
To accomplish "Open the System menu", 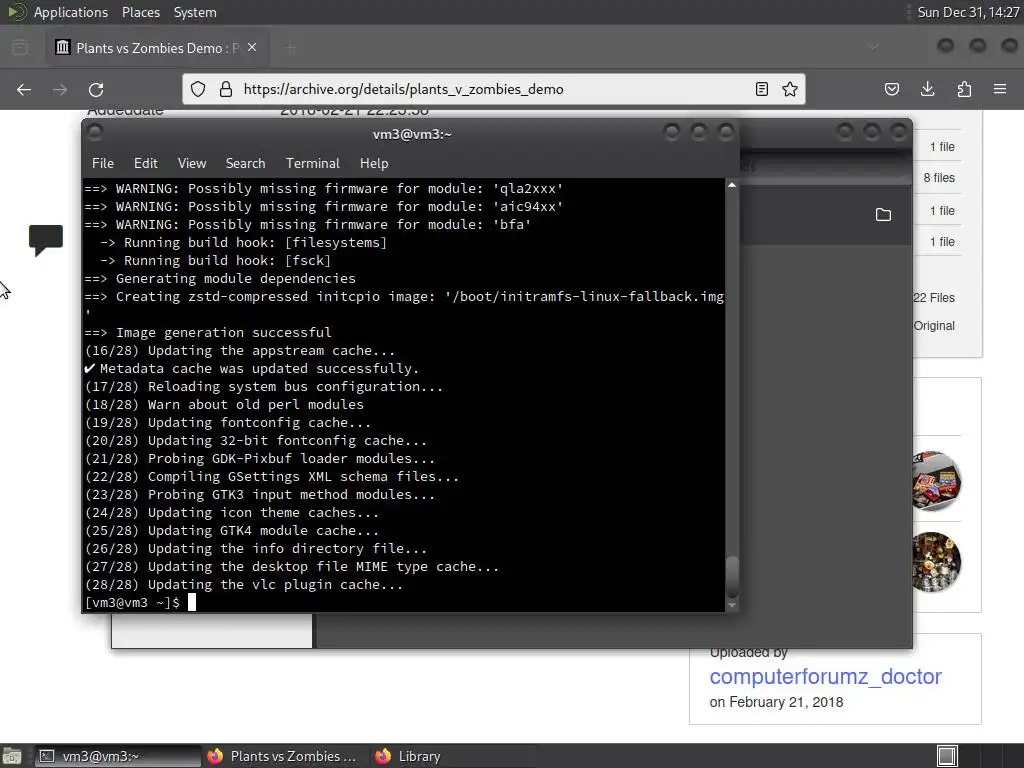I will point(195,12).
